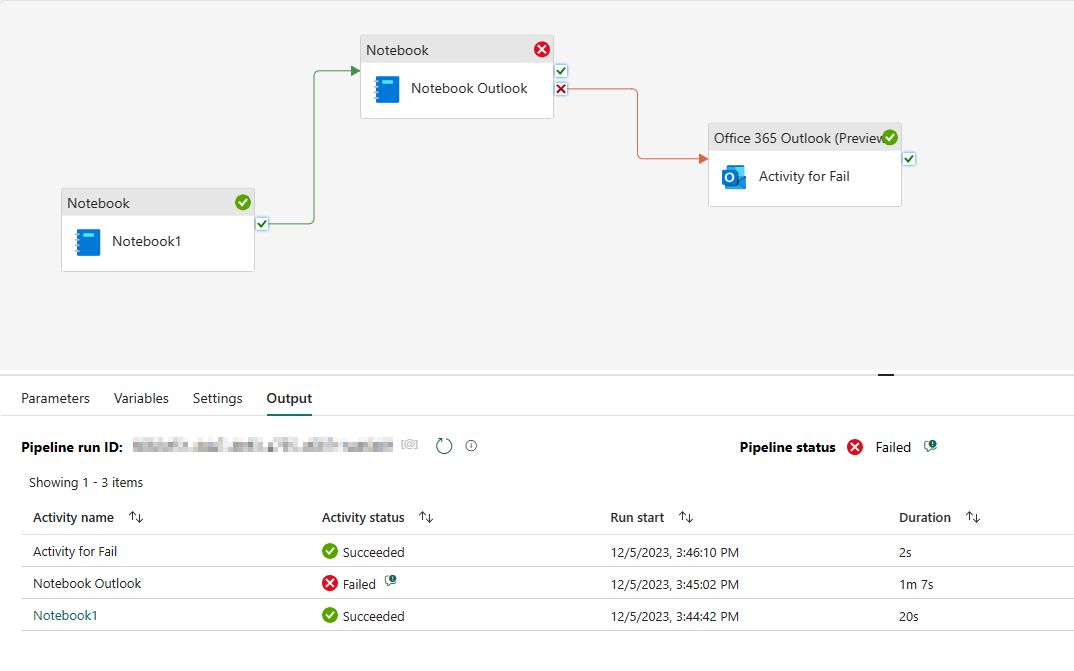
Task: Click the Outlook icon in Activity for Fail
Action: [734, 177]
